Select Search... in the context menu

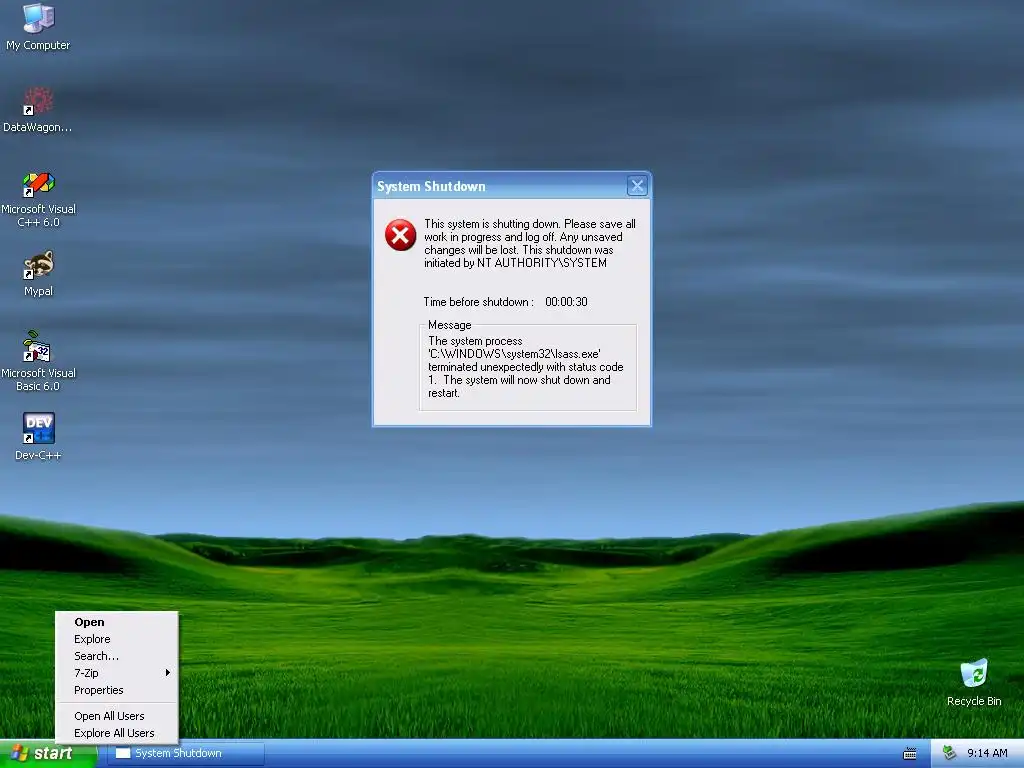coord(117,656)
